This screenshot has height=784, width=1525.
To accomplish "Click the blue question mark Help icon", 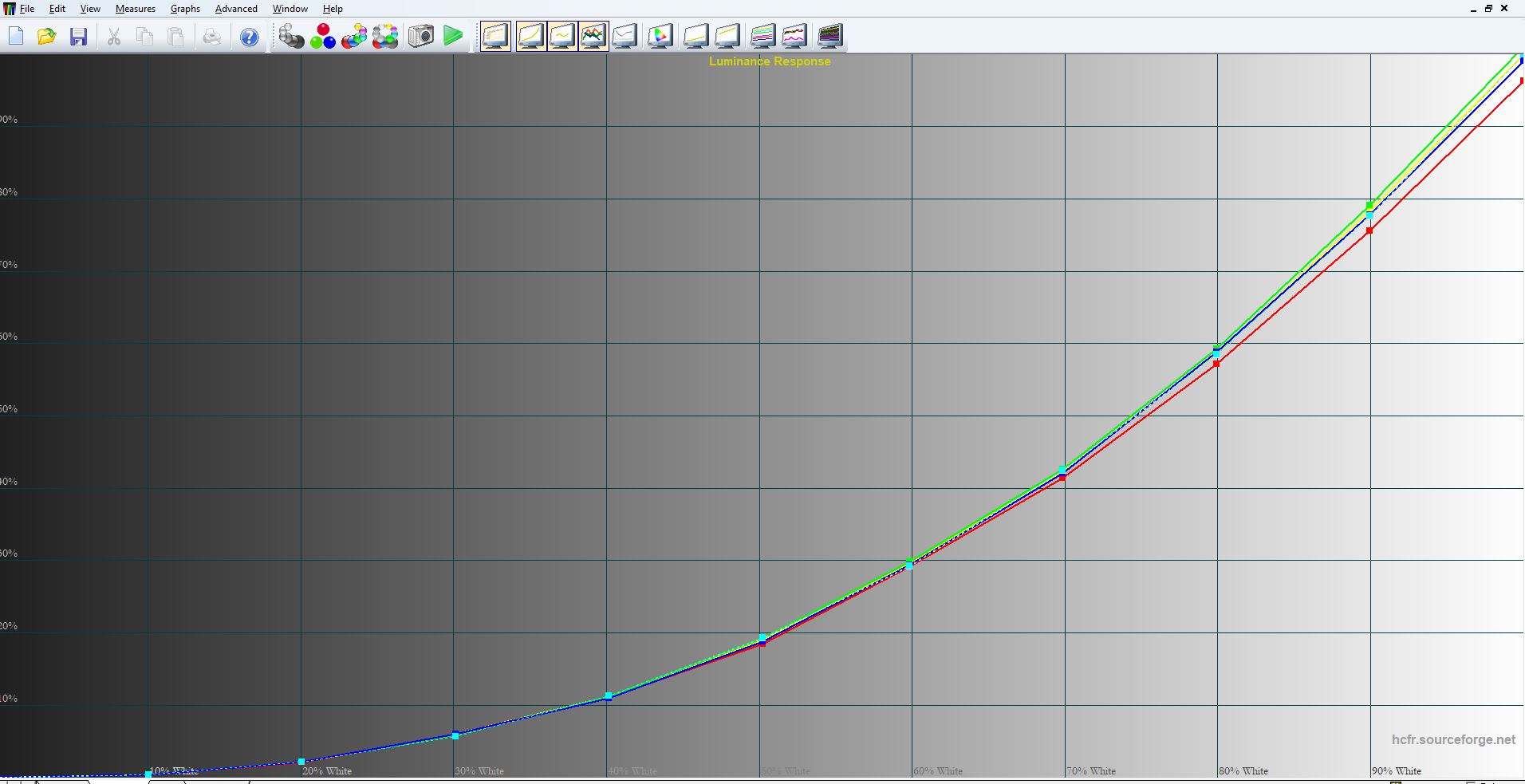I will [x=249, y=37].
